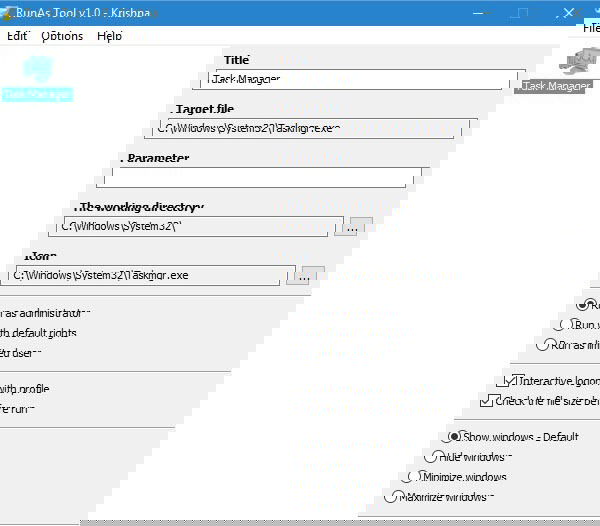This screenshot has width=600, height=526.
Task: Click the empty Parameter field
Action: pos(263,177)
